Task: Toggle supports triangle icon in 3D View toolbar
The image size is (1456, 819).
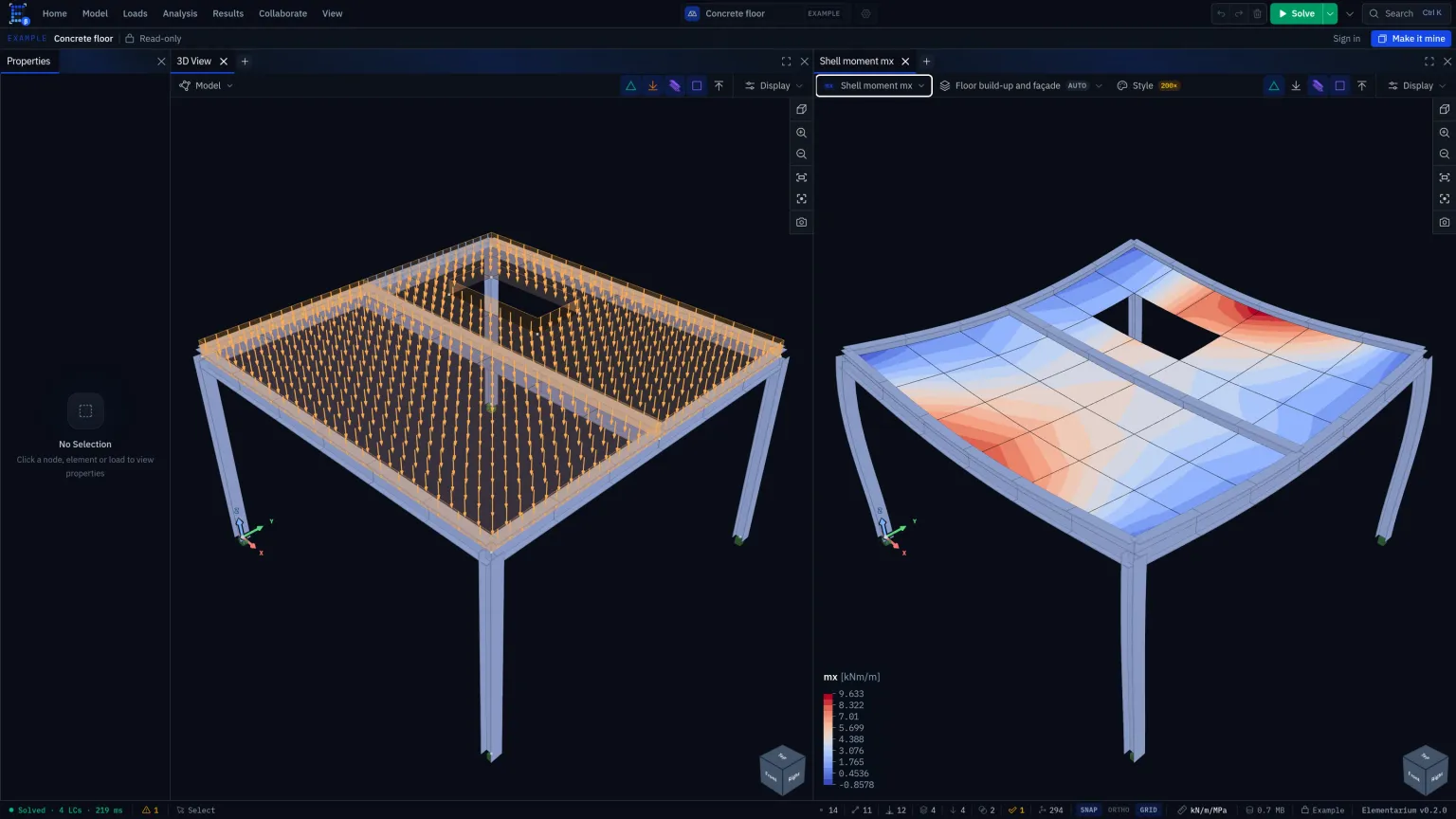Action: tap(630, 85)
